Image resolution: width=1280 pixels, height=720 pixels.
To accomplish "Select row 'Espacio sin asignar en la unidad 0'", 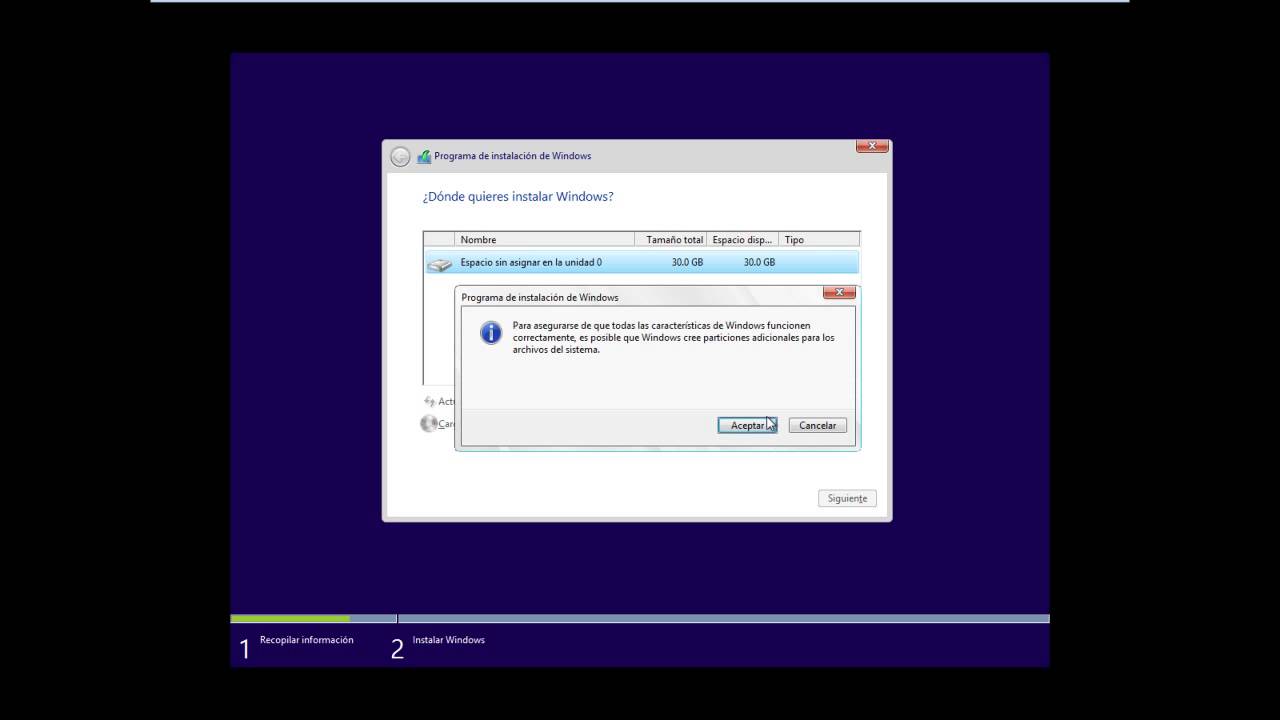I will pos(641,262).
